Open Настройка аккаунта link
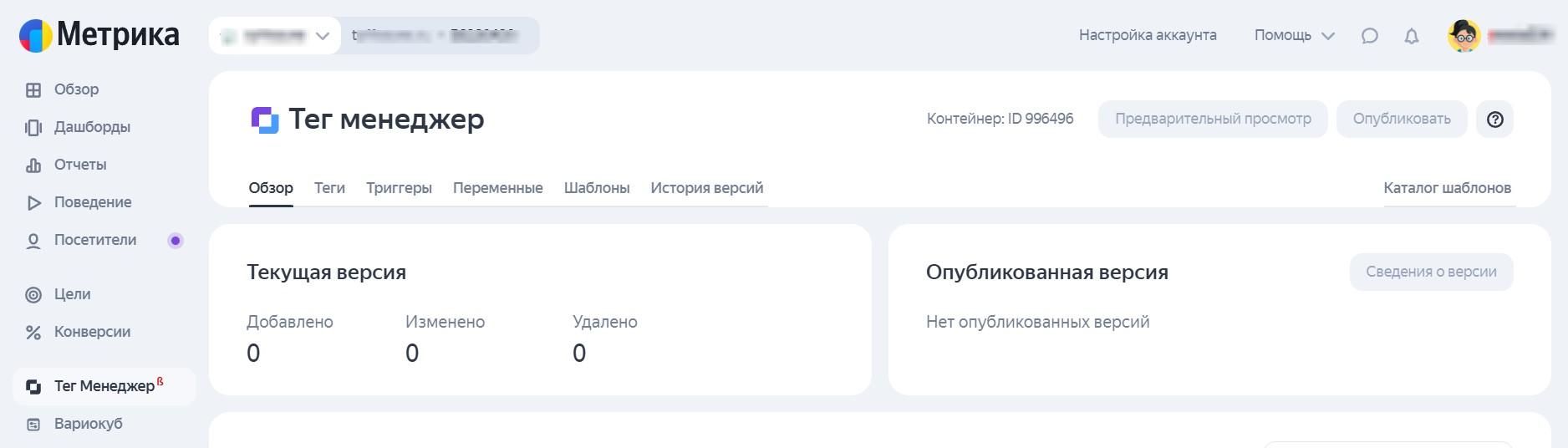 pyautogui.click(x=1148, y=35)
